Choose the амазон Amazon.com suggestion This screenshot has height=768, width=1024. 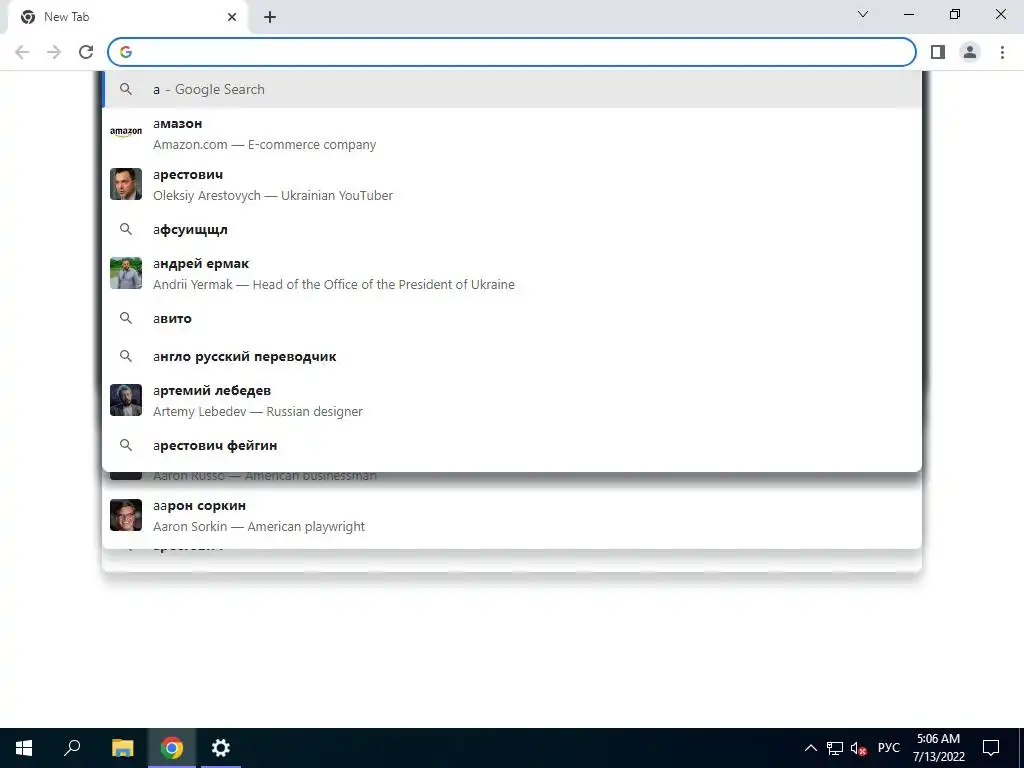(512, 134)
